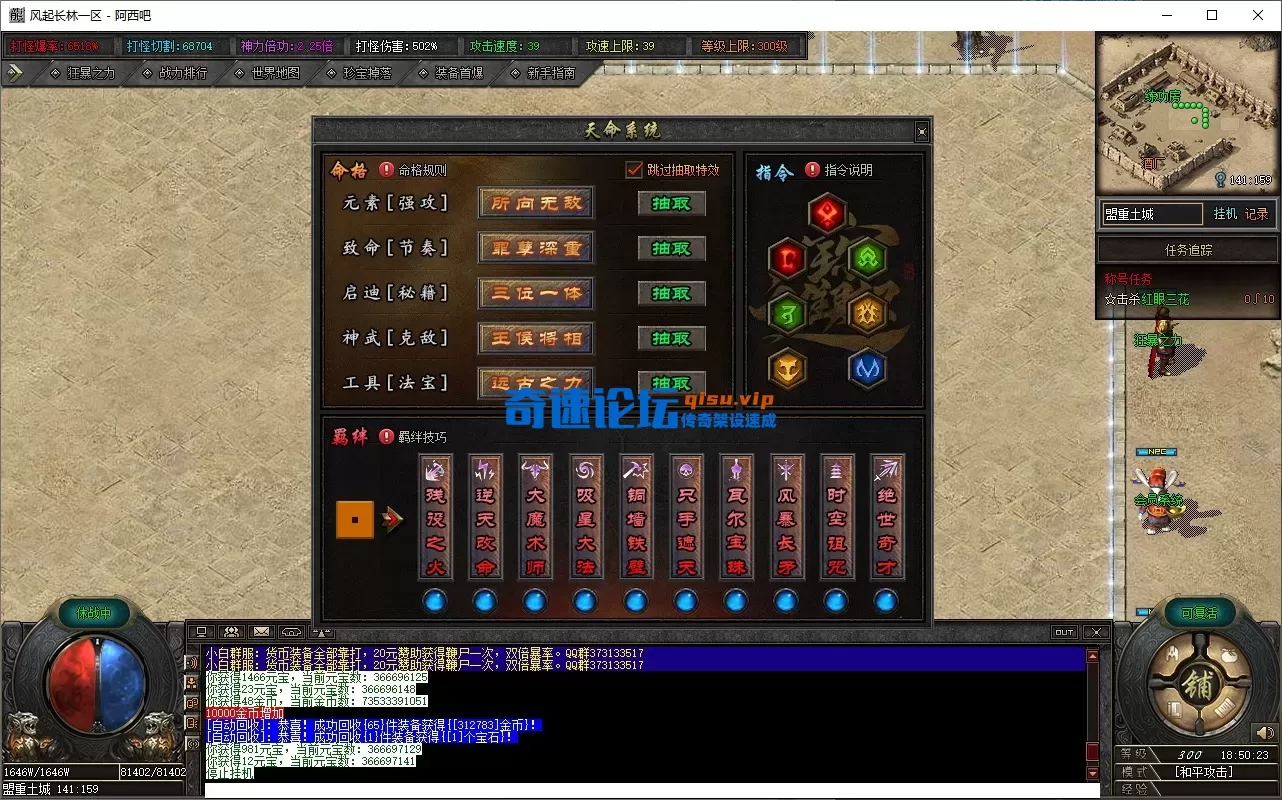Expand 任务追踪 quest tracking panel

[1186, 249]
